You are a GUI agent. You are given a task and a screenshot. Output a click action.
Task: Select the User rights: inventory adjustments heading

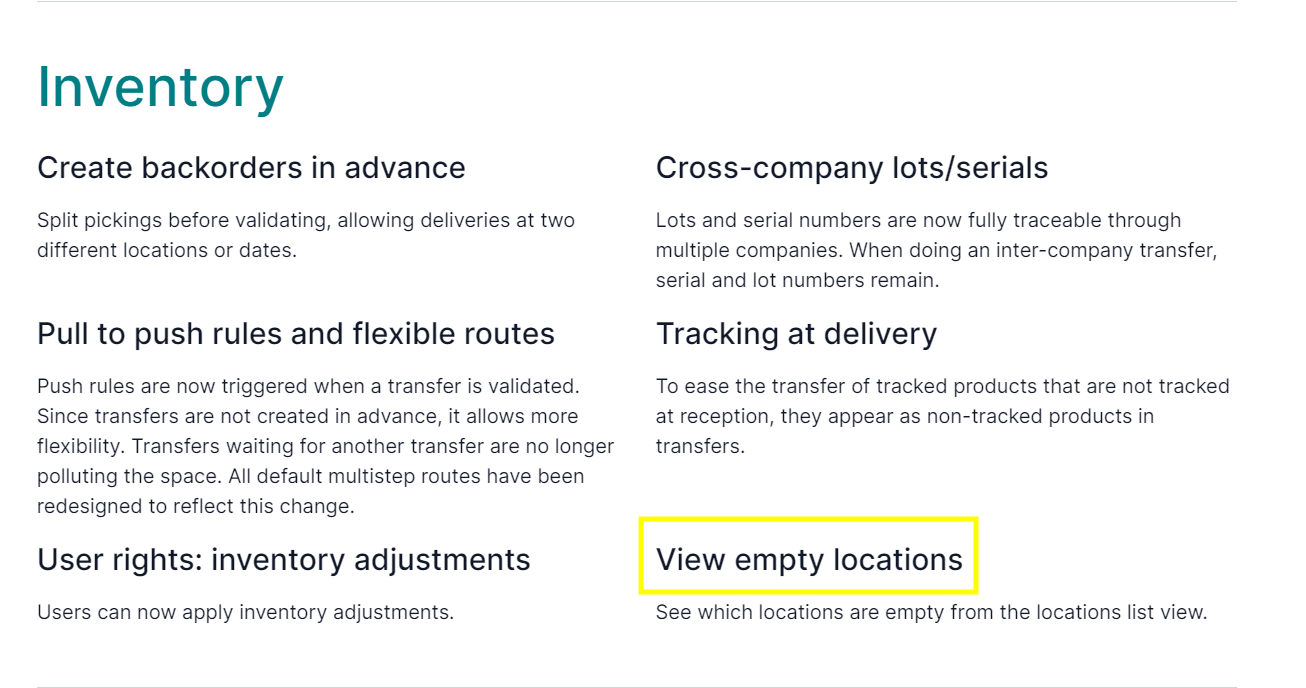284,560
